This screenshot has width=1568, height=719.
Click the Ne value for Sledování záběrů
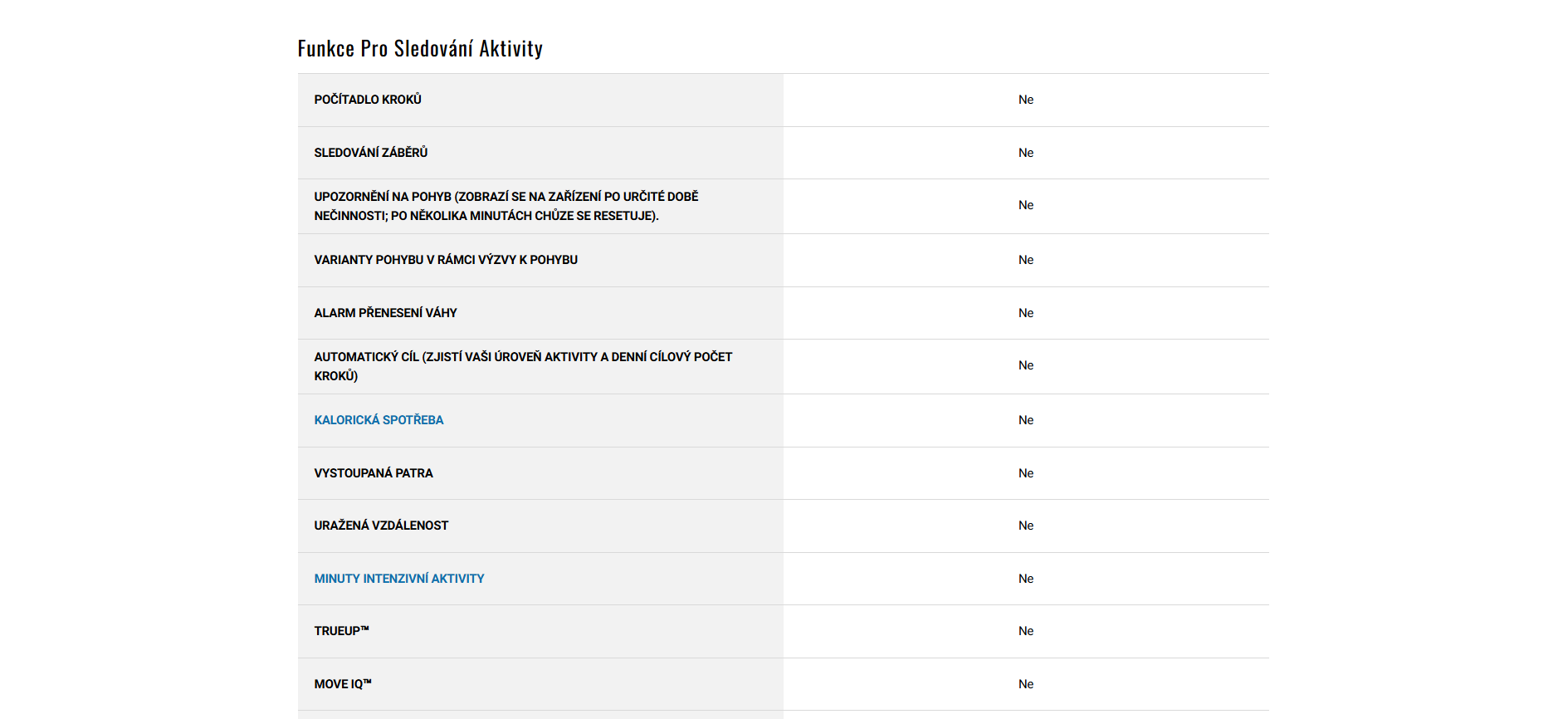[1026, 153]
